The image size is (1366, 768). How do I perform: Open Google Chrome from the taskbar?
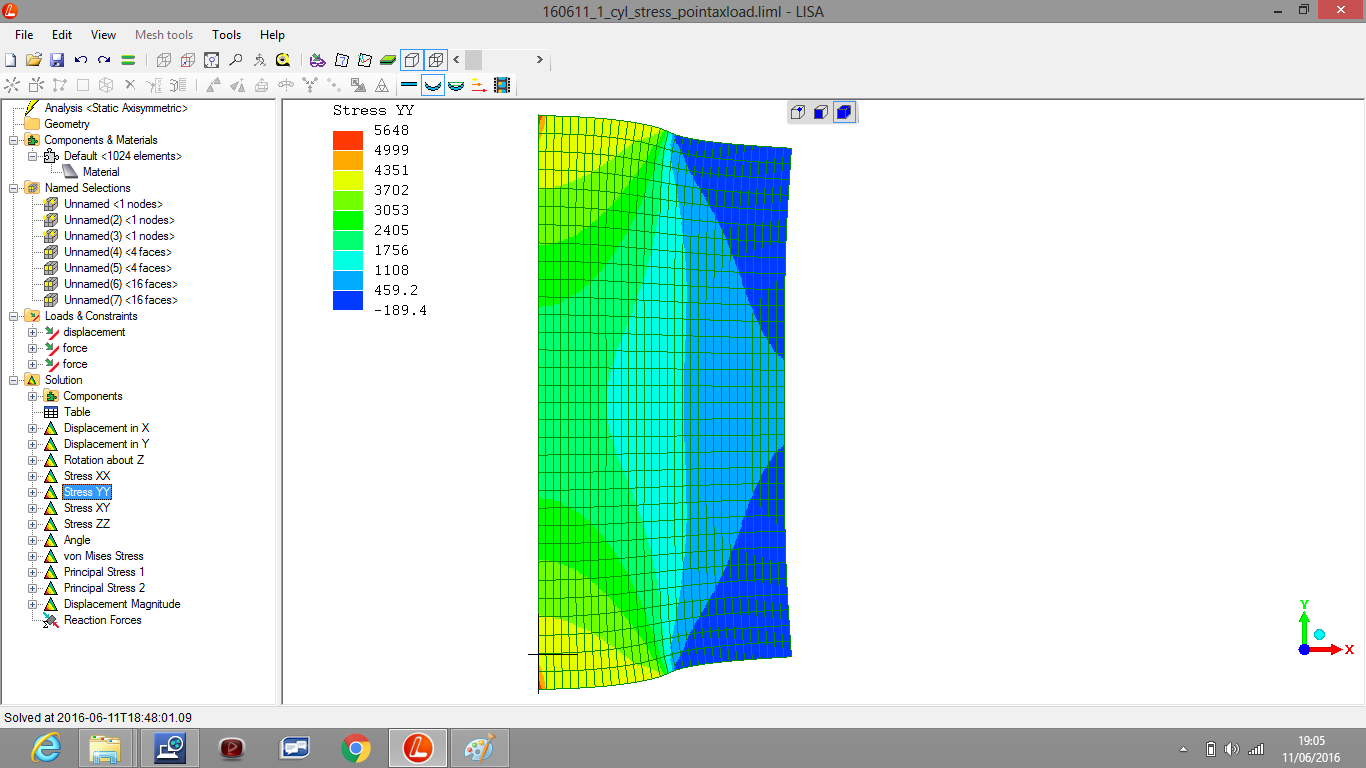355,747
